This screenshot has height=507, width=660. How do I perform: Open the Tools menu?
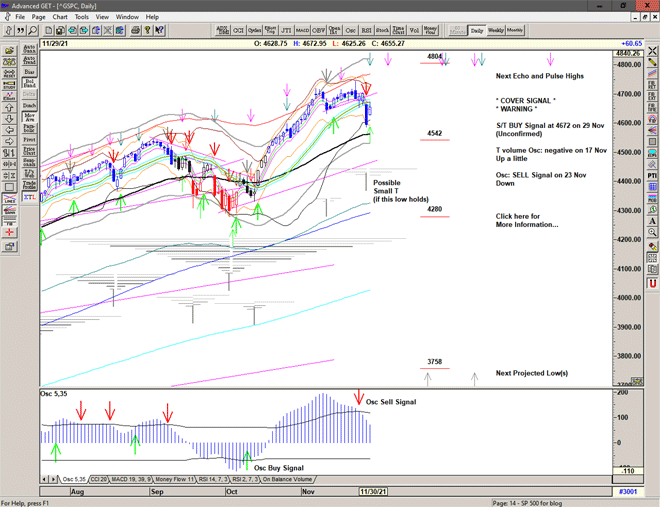coord(82,17)
